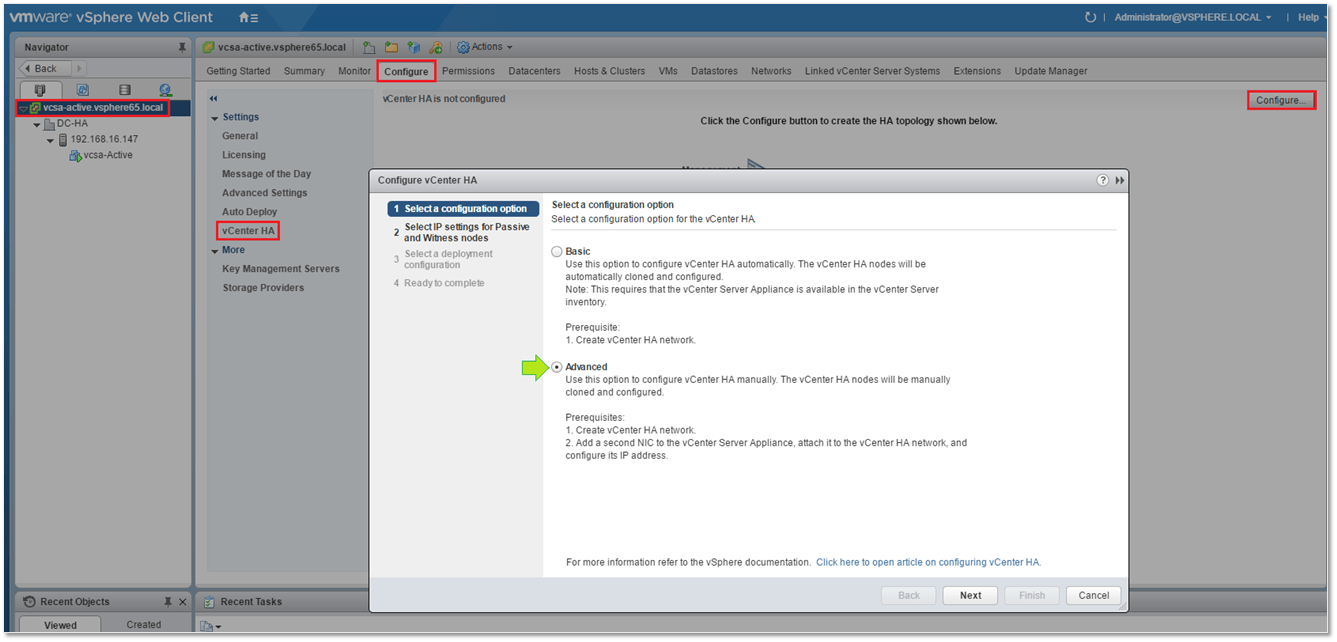The width and height of the screenshot is (1337, 642).
Task: Click the New Folder toolbar icon
Action: 391,47
